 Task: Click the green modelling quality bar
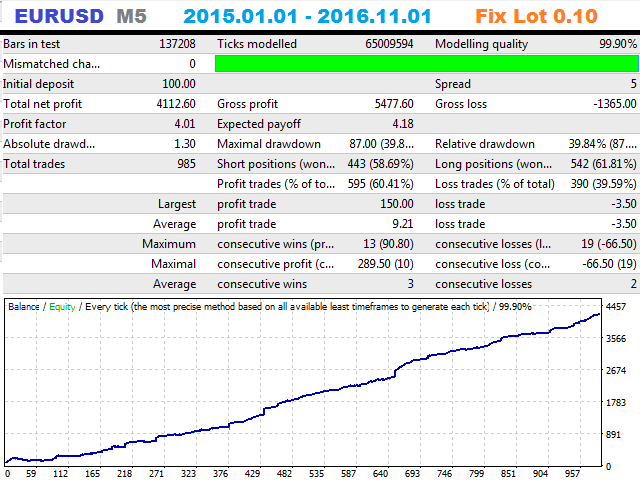[427, 63]
